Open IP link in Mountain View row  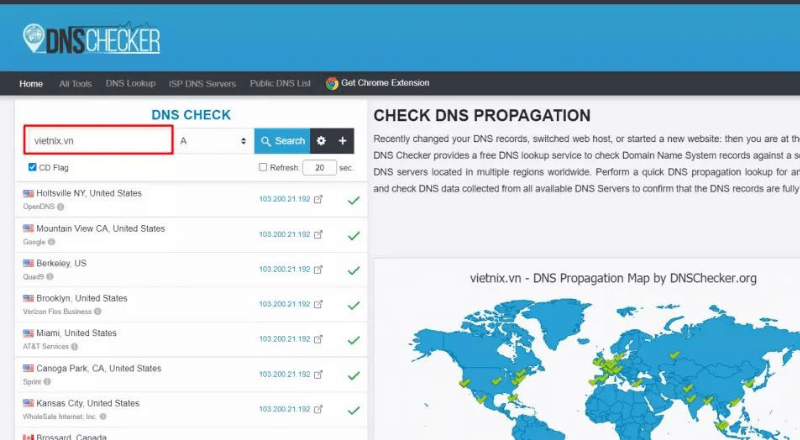[284, 234]
